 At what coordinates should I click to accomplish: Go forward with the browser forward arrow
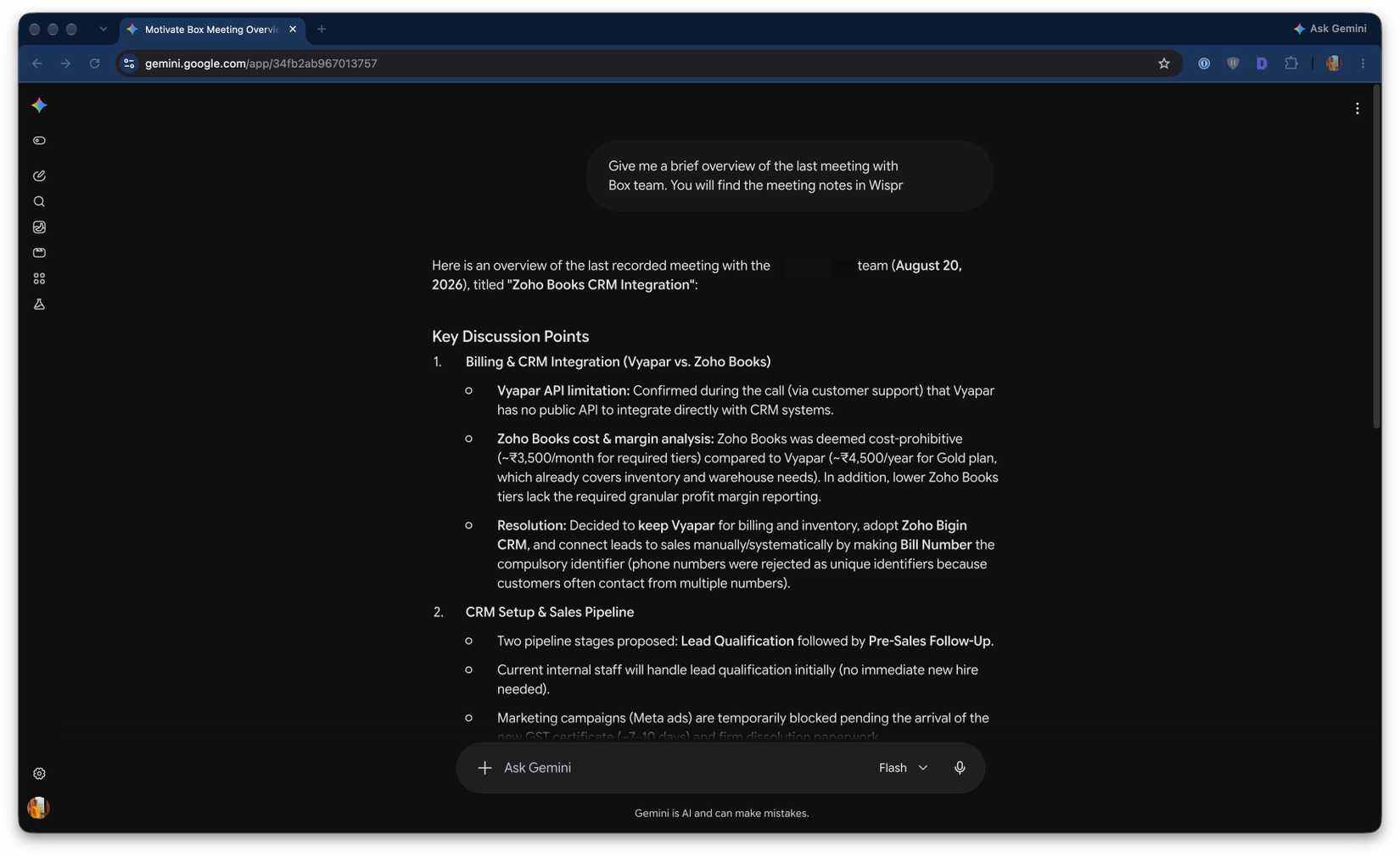(65, 64)
